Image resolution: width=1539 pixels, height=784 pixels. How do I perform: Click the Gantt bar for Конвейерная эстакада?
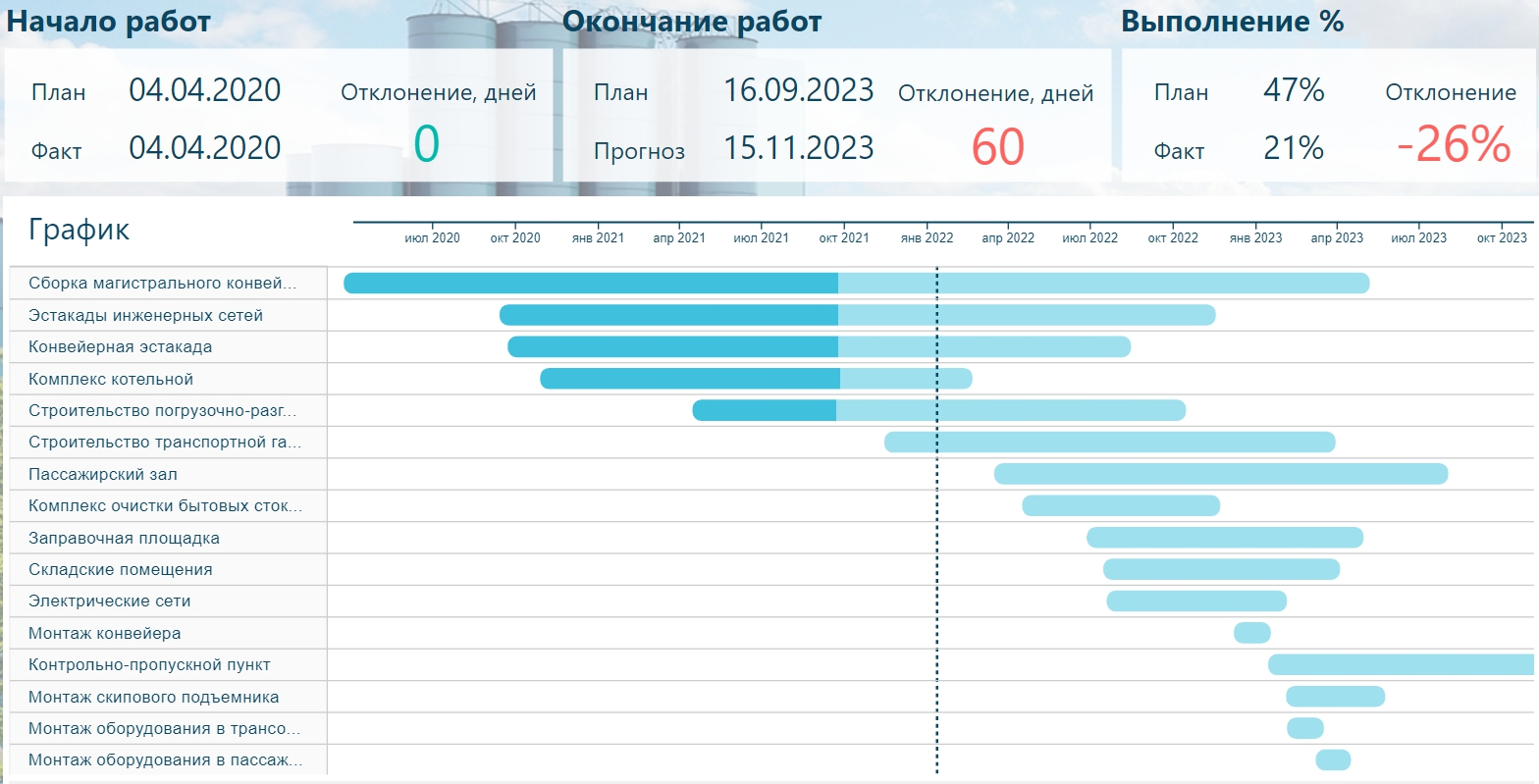[819, 346]
